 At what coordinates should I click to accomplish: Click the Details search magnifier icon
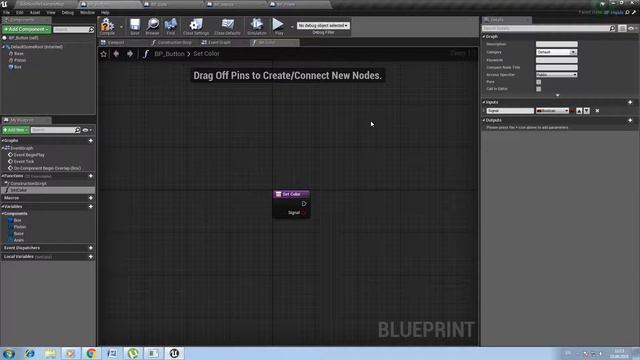[612, 28]
